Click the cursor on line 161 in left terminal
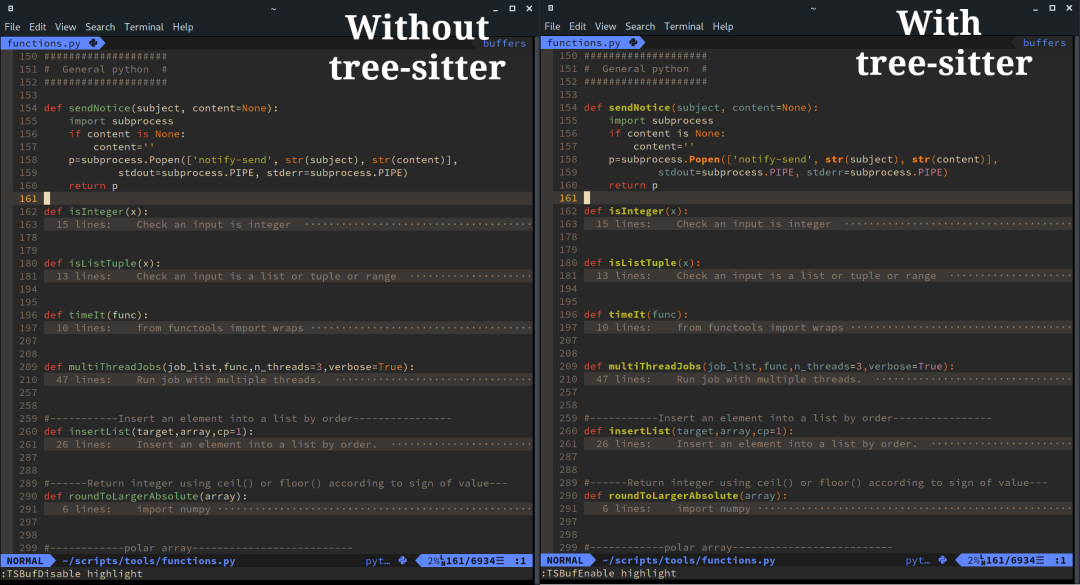This screenshot has width=1080, height=585. (x=47, y=198)
